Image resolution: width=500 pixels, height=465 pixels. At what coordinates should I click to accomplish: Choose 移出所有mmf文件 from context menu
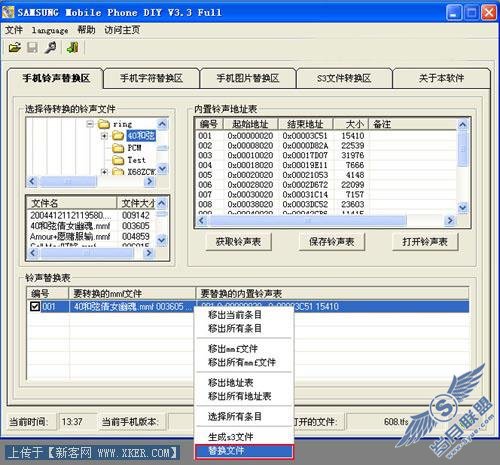(244, 362)
